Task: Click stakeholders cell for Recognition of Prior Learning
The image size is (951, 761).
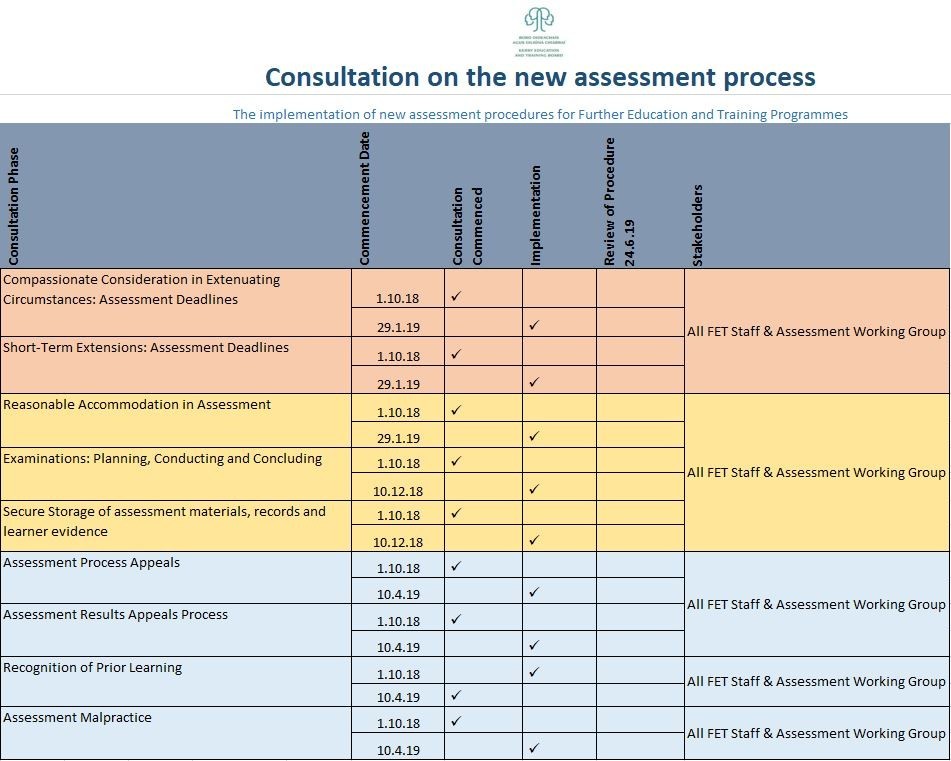Action: 817,681
